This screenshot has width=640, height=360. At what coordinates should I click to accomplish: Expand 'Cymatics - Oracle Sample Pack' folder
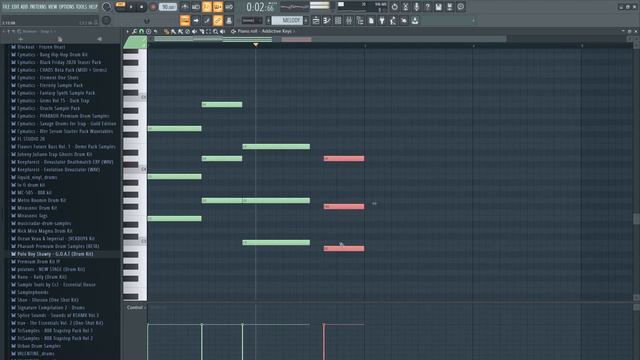pos(49,108)
